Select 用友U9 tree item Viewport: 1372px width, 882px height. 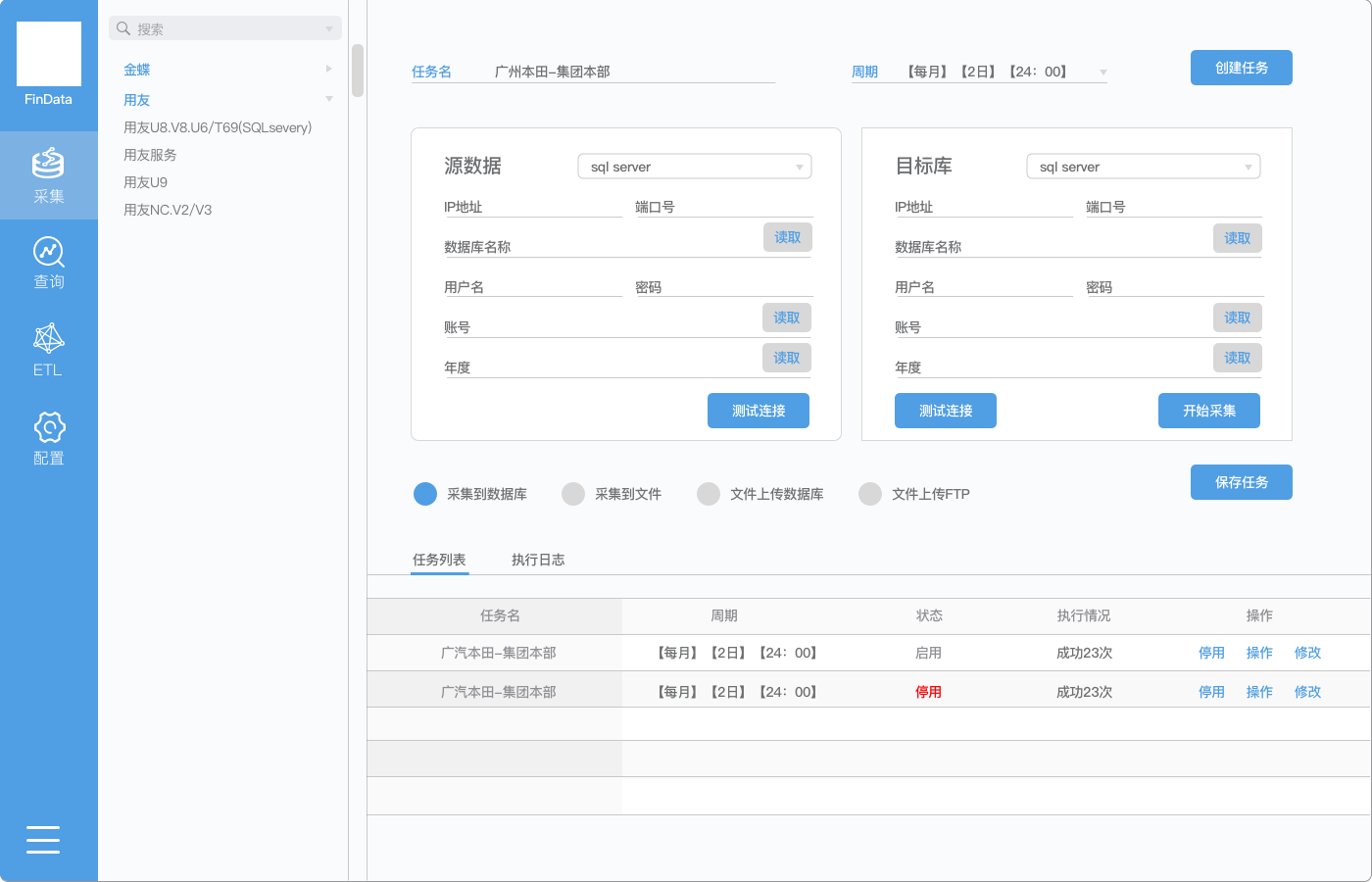click(145, 182)
